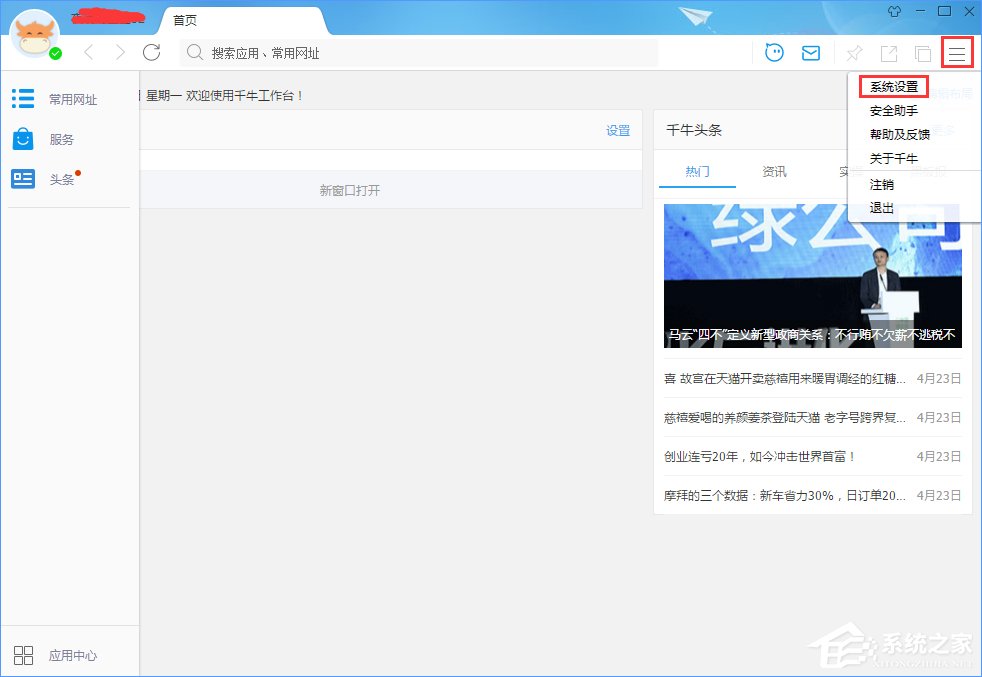Click the duplicate tab icon near the menu button
982x677 pixels.
pyautogui.click(x=921, y=52)
